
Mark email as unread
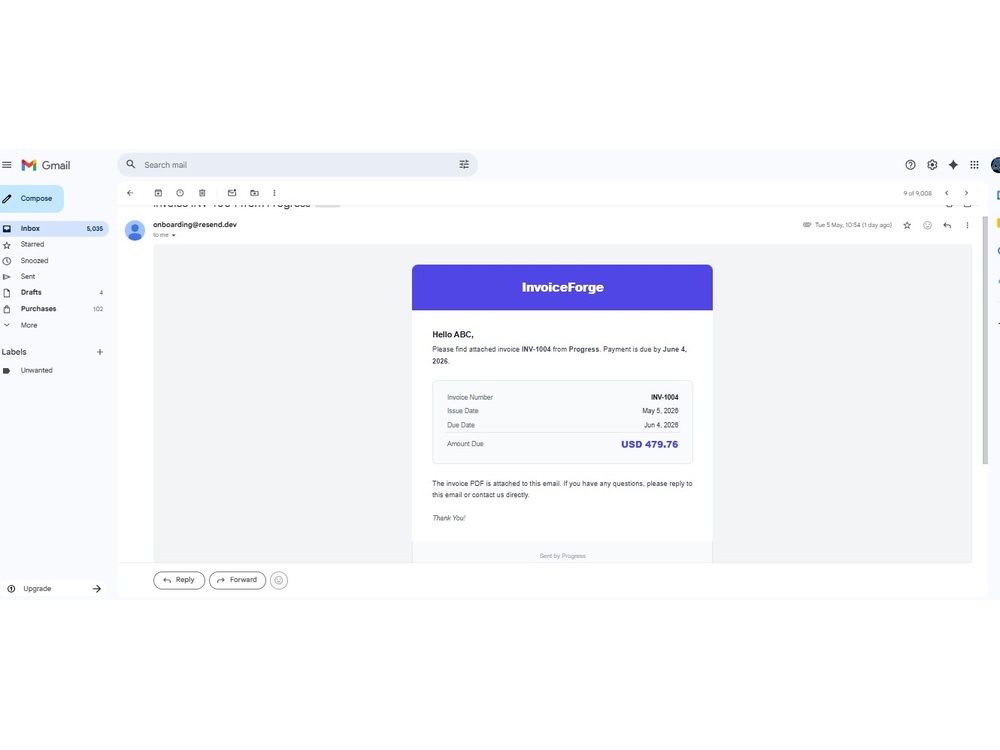click(232, 193)
